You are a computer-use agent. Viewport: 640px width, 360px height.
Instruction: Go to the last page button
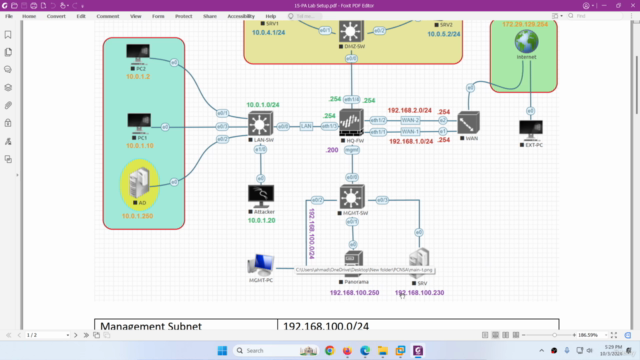(86, 335)
